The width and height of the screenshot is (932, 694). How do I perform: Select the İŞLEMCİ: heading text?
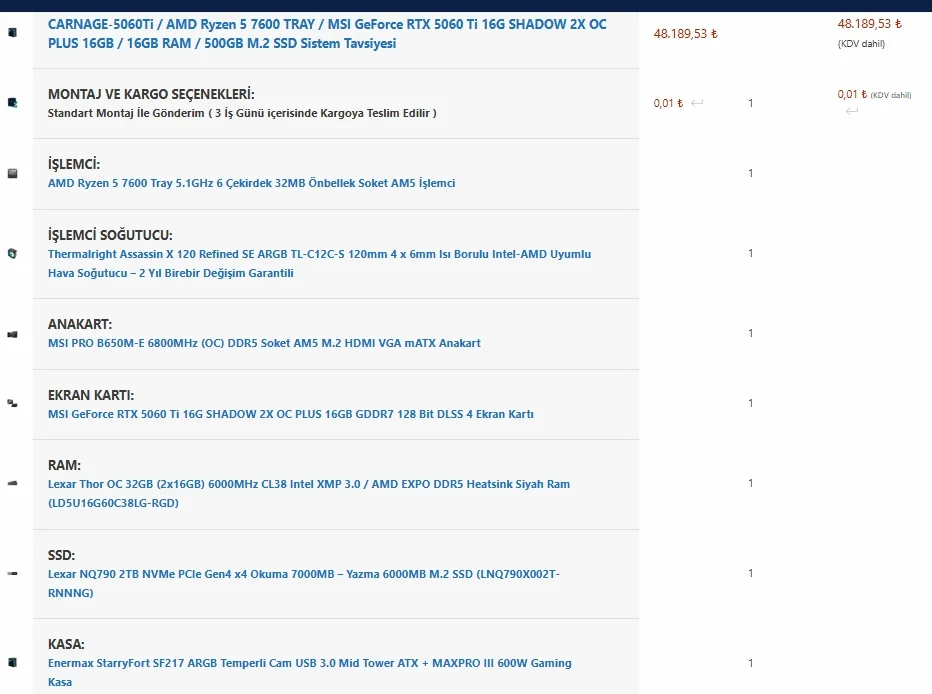click(x=74, y=165)
